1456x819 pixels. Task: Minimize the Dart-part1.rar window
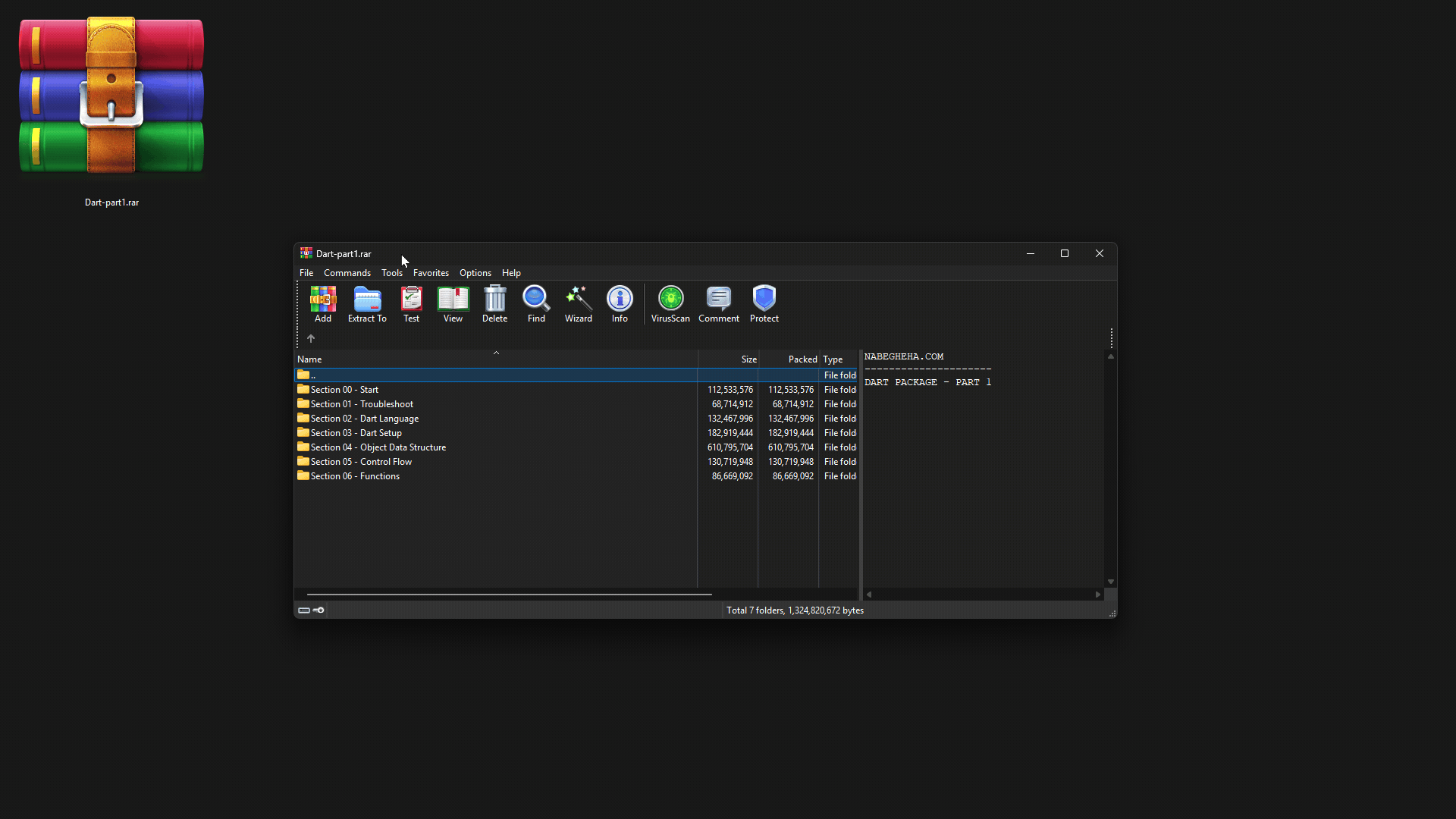tap(1031, 253)
